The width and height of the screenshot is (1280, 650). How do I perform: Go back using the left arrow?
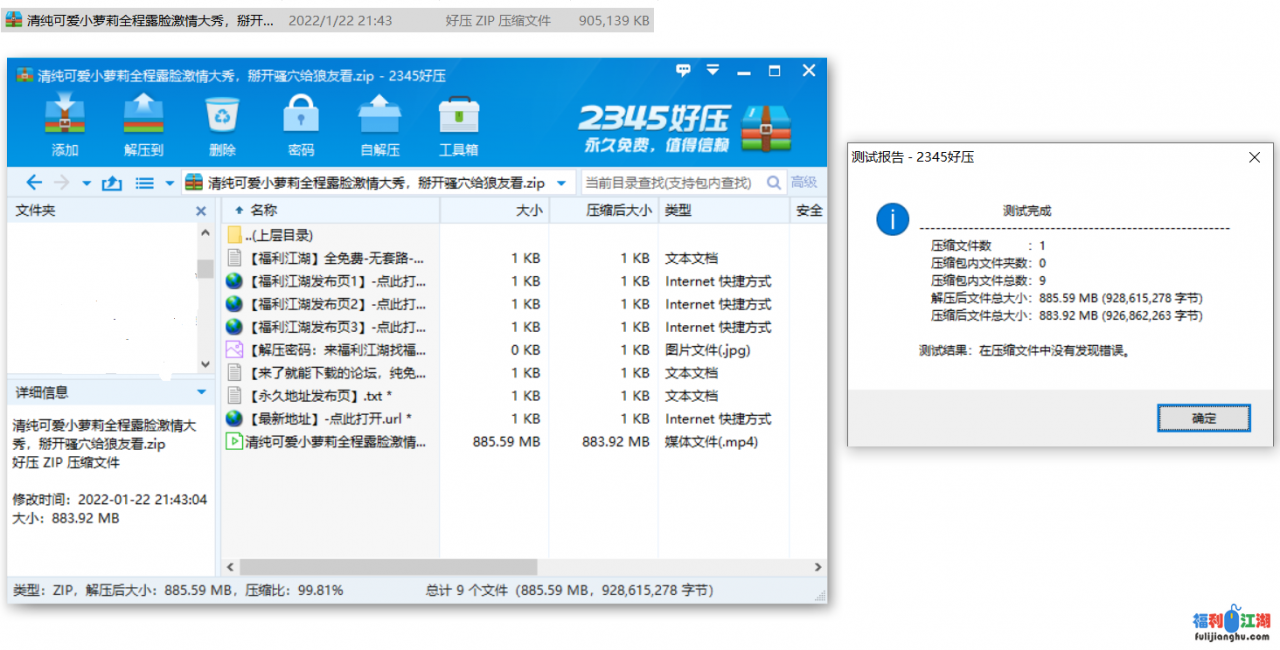coord(34,183)
